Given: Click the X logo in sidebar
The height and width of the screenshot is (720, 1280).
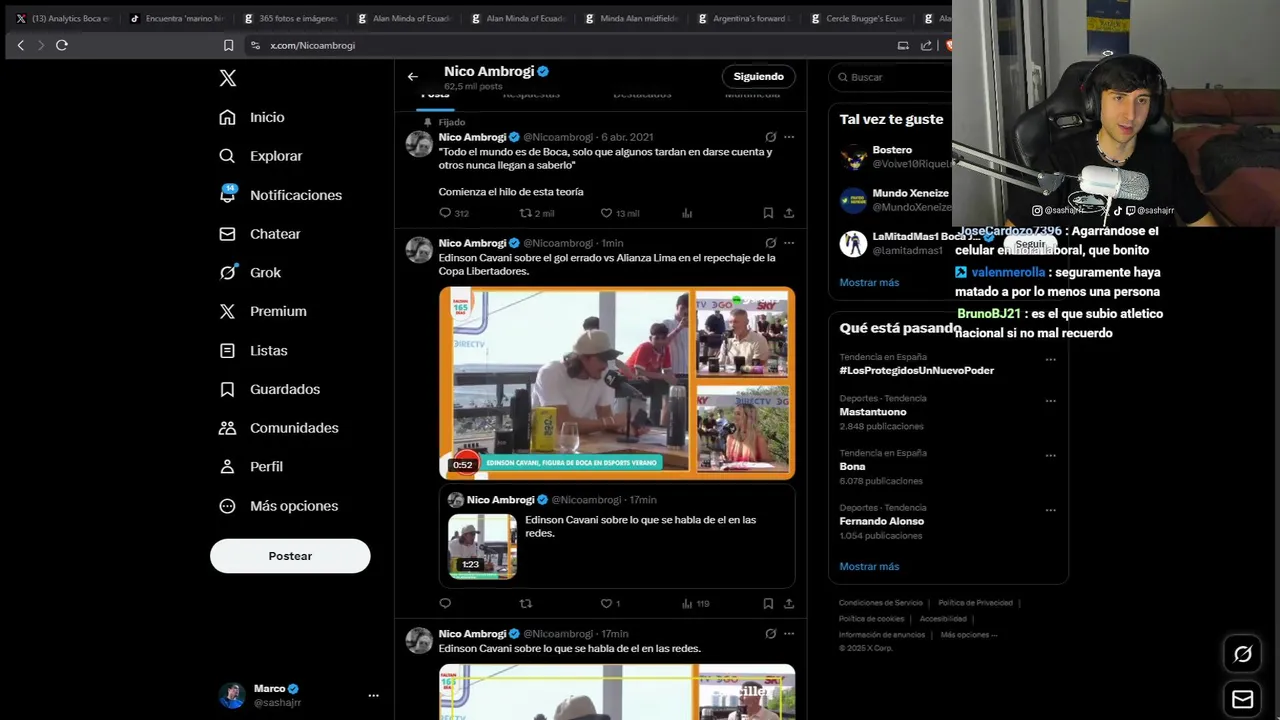Looking at the screenshot, I should point(228,78).
